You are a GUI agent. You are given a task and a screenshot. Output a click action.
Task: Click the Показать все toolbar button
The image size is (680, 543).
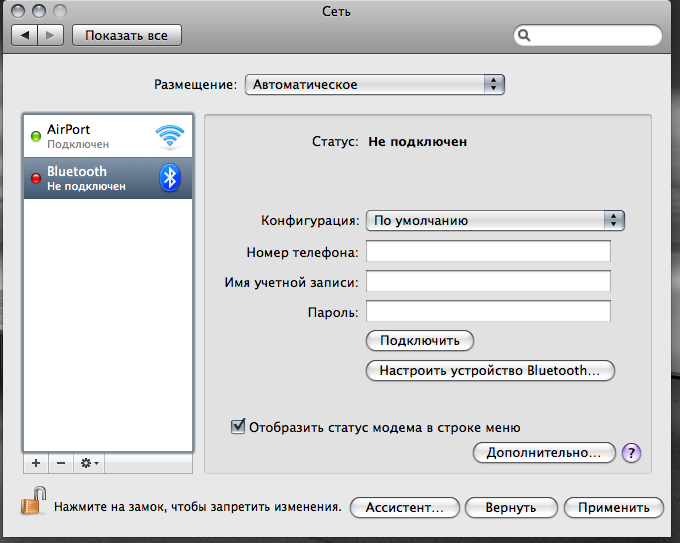(126, 35)
